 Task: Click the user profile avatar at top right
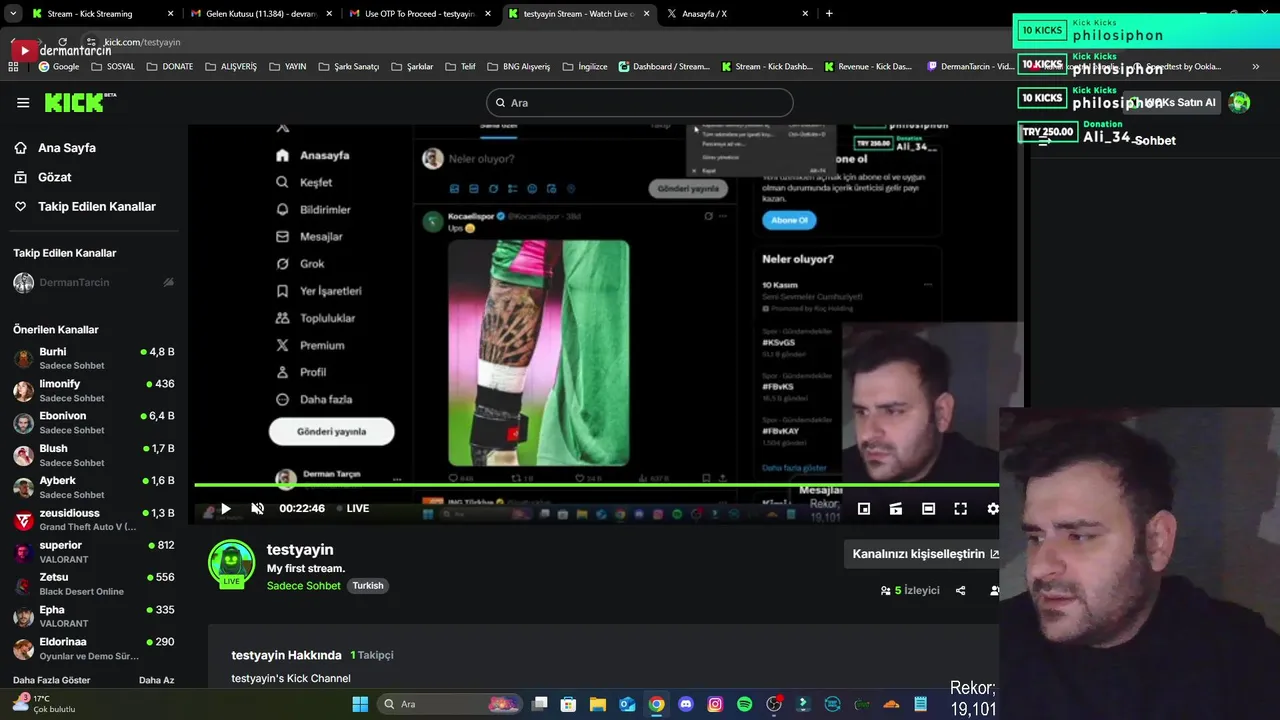1239,102
